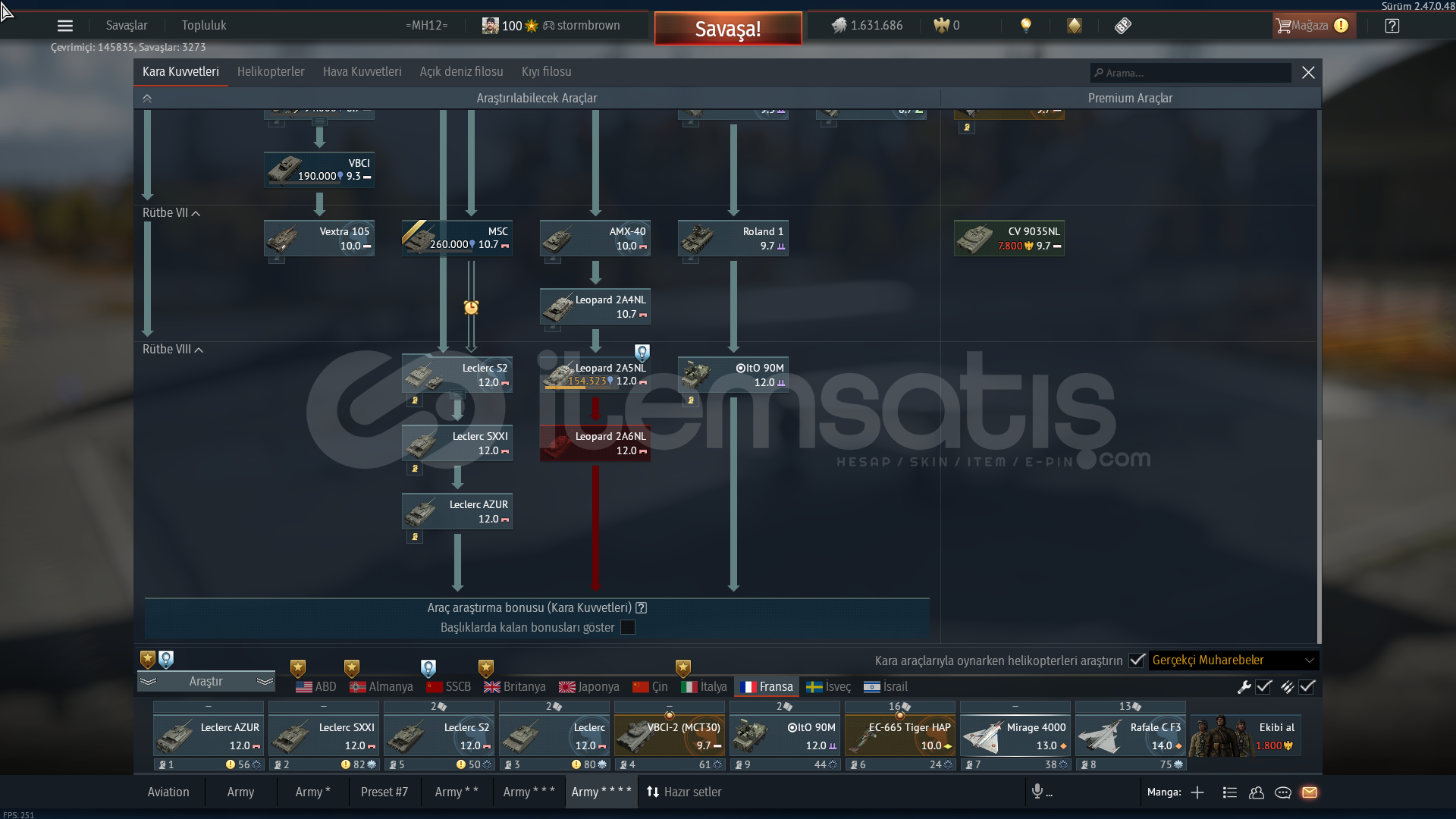Screen dimensions: 1456x819
Task: Open the hamburger main menu
Action: (x=65, y=26)
